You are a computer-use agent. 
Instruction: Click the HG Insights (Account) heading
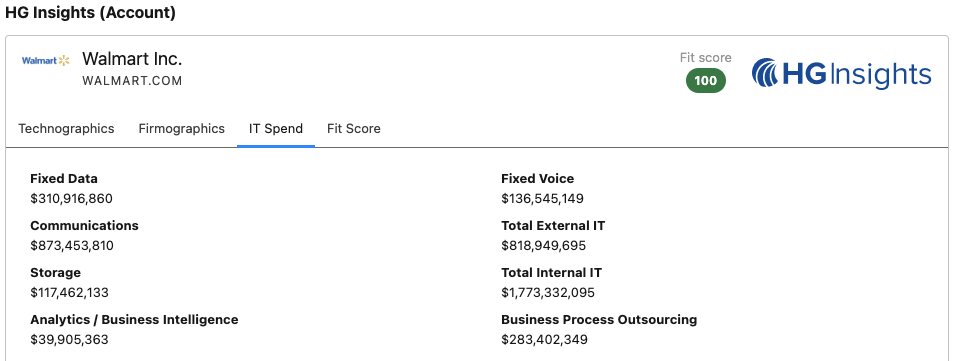point(90,13)
